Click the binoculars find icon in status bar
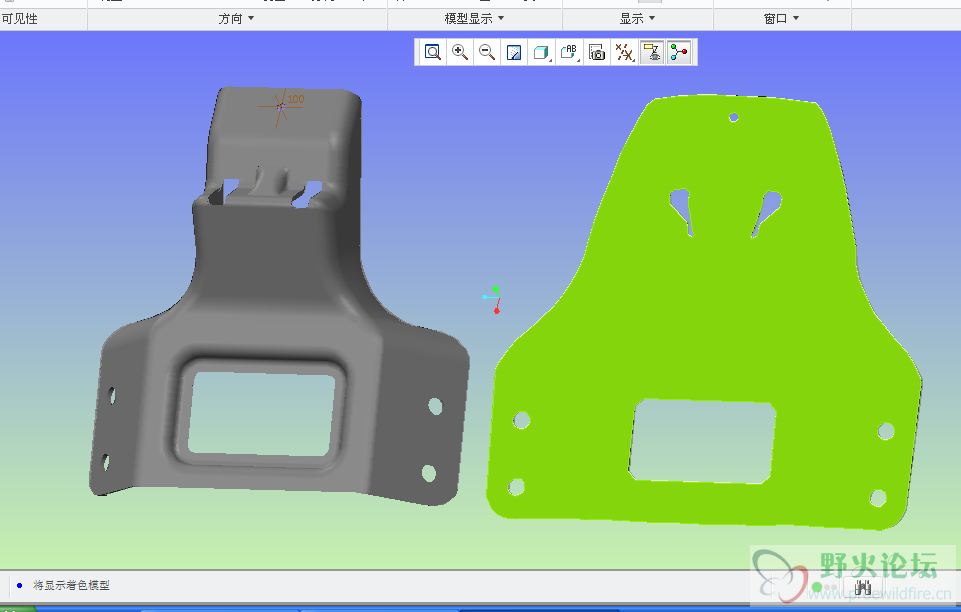Viewport: 961px width, 612px height. click(863, 587)
